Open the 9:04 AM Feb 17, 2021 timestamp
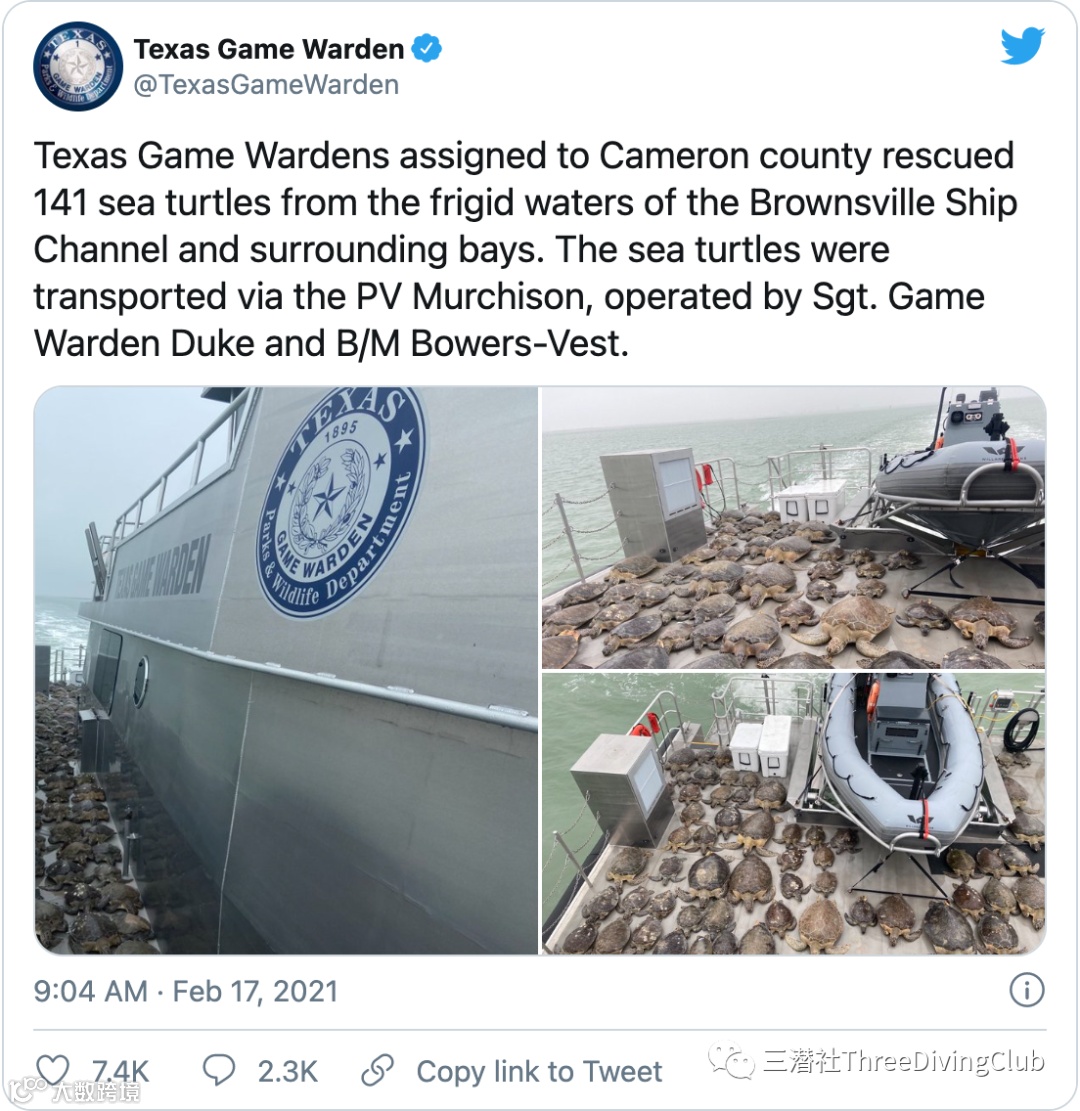This screenshot has height=1111, width=1080. point(186,991)
